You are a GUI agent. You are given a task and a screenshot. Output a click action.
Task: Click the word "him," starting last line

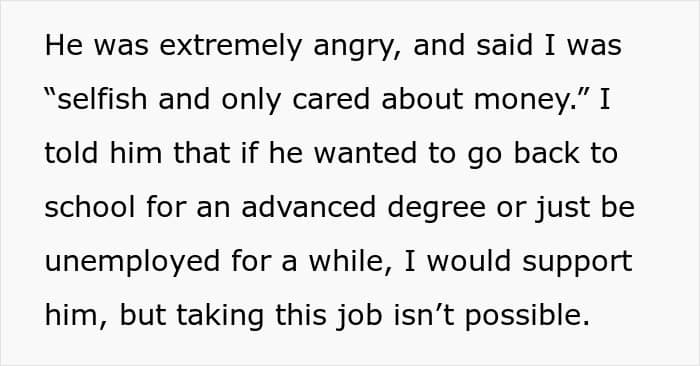(x=76, y=316)
